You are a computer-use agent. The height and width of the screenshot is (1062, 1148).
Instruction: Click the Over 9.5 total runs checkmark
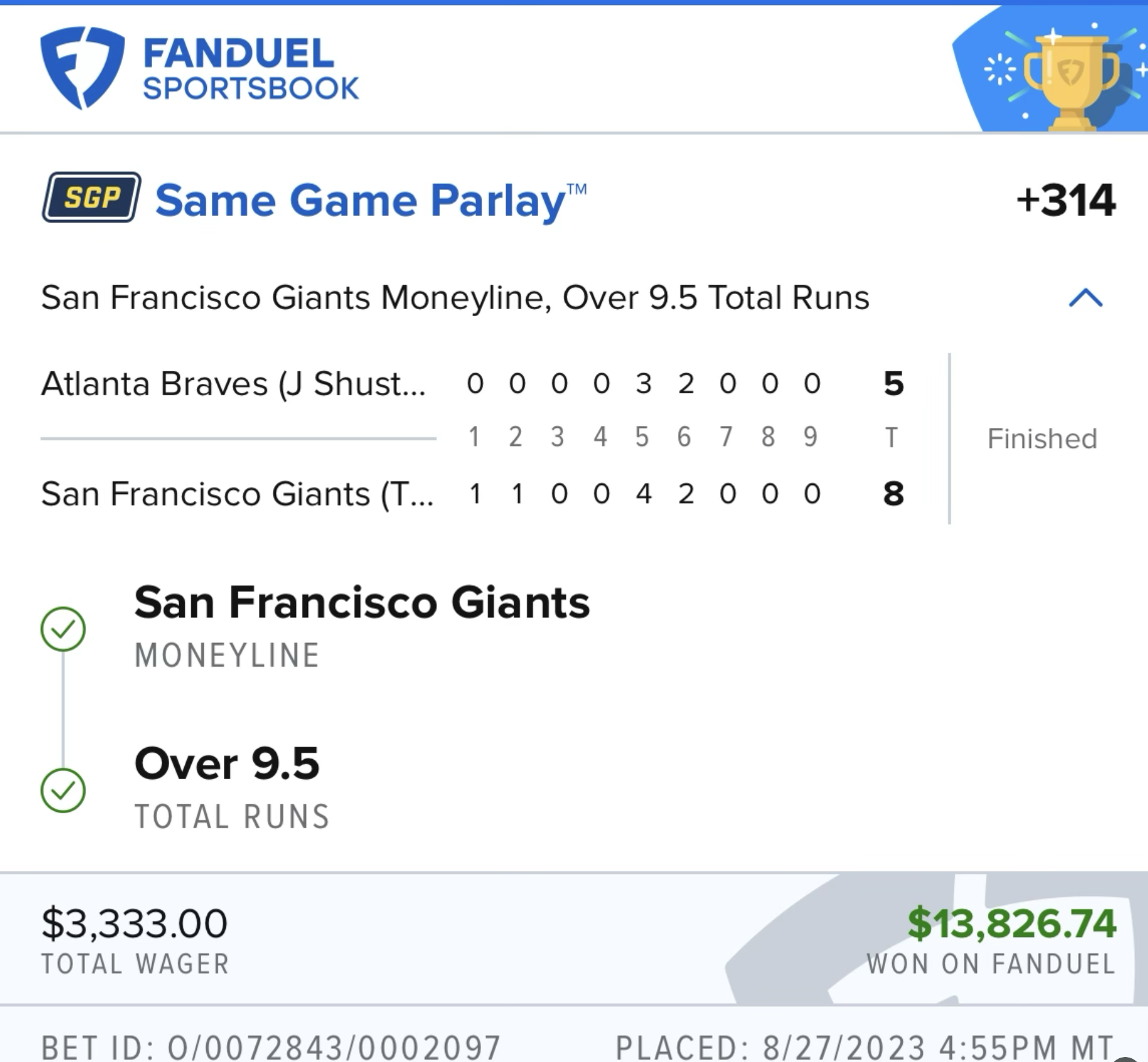click(63, 790)
